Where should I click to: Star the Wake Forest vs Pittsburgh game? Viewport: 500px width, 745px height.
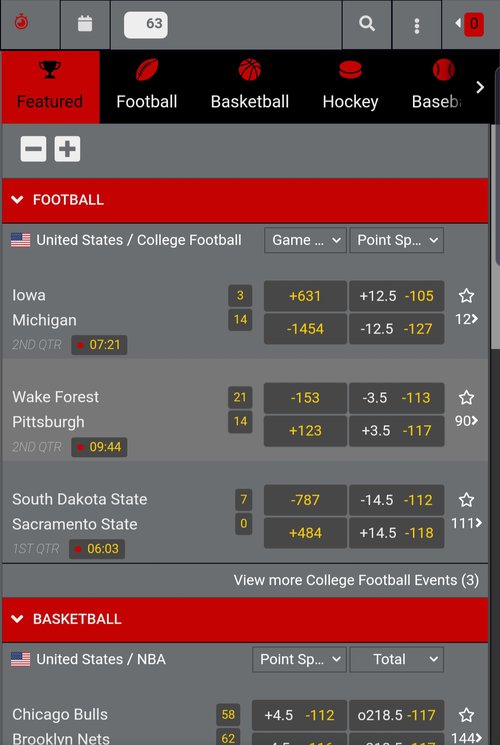[x=466, y=398]
